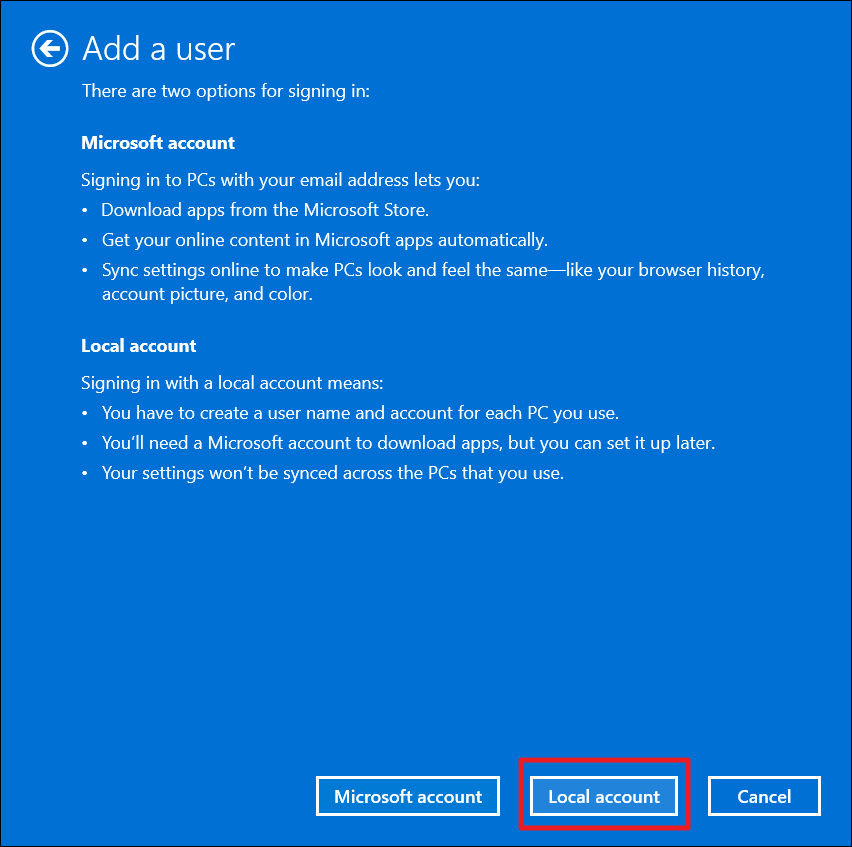
Task: Click the "Signing in with a local account means" line
Action: (232, 383)
